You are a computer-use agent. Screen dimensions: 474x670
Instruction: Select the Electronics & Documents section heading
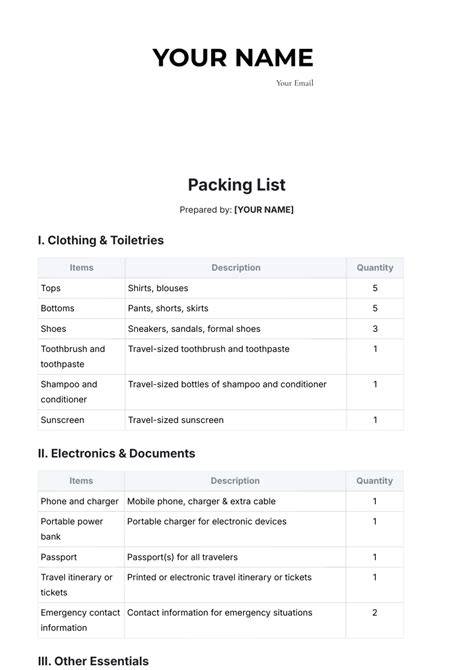click(x=116, y=453)
